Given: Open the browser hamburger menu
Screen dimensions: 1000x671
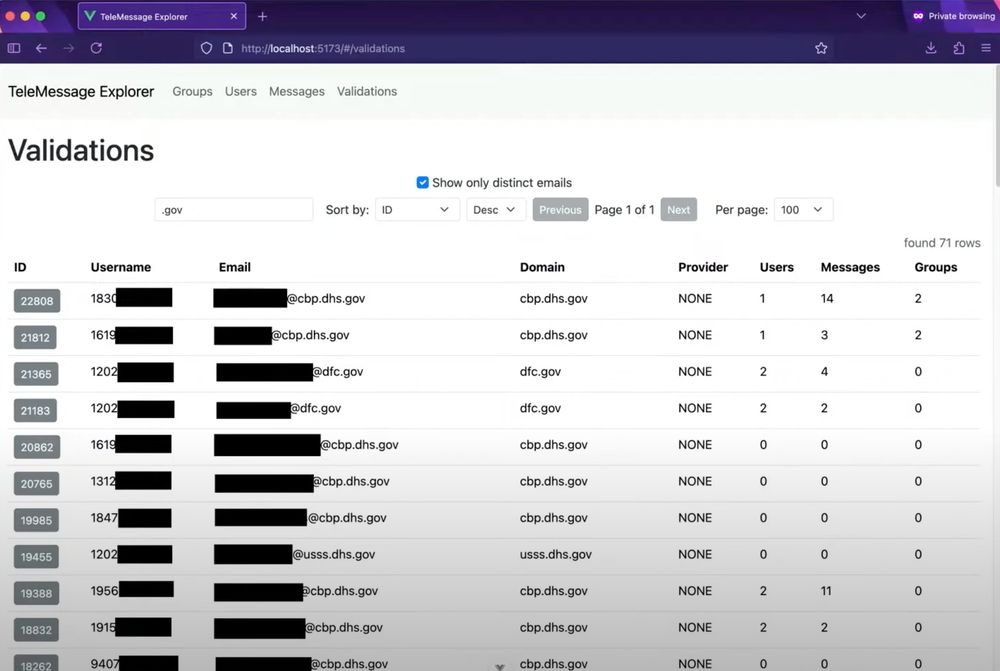Looking at the screenshot, I should [x=986, y=48].
